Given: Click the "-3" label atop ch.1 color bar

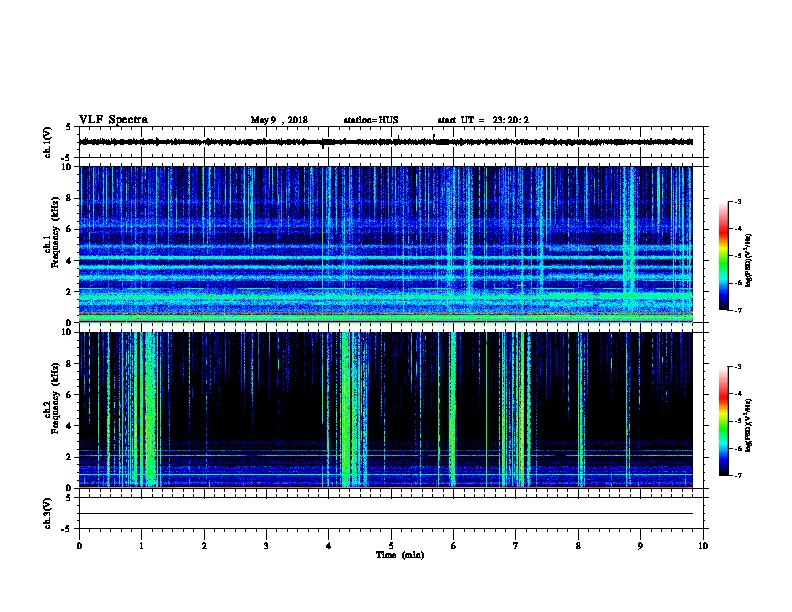Looking at the screenshot, I should click(738, 201).
